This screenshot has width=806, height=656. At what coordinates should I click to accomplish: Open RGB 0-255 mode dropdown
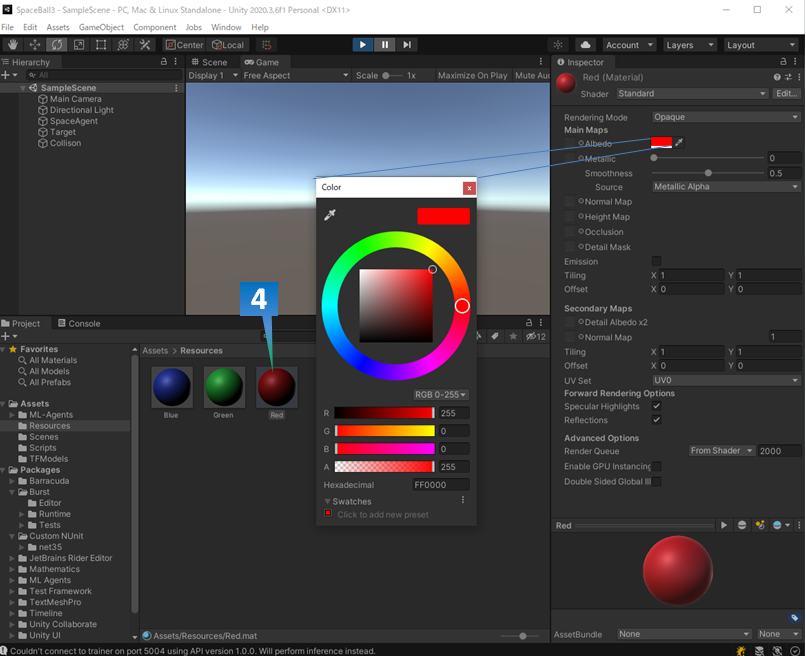click(441, 395)
